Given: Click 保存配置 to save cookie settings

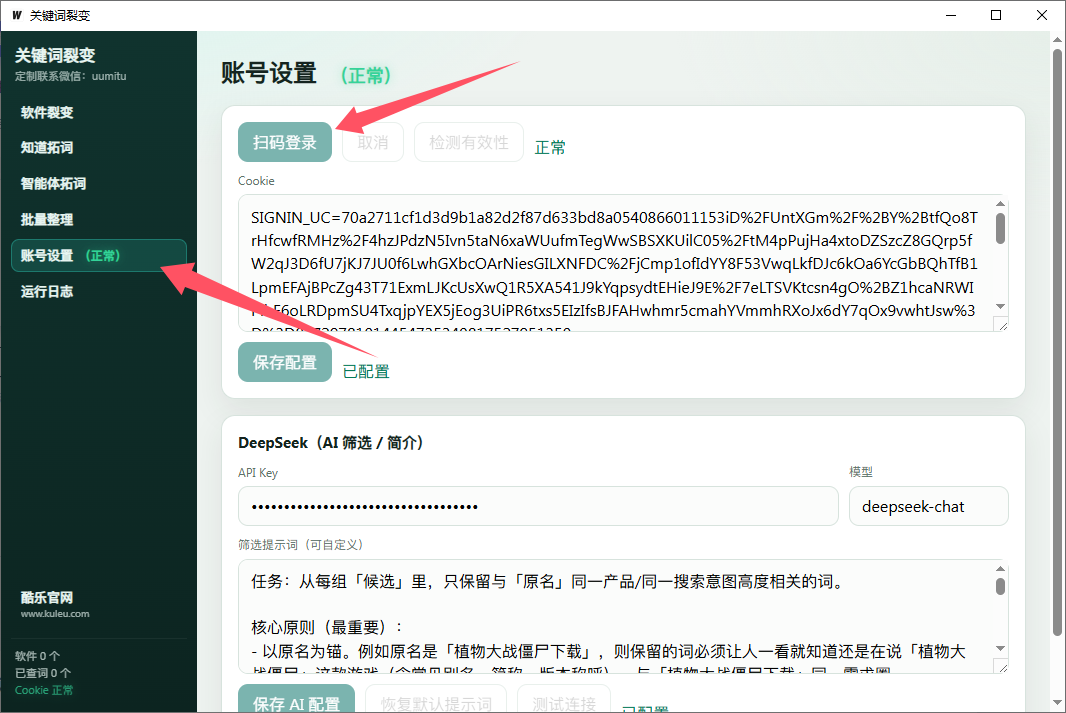Looking at the screenshot, I should coord(285,362).
